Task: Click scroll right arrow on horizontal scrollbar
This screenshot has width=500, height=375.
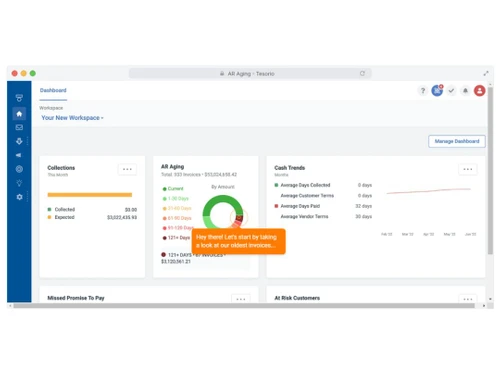Action: tap(484, 306)
